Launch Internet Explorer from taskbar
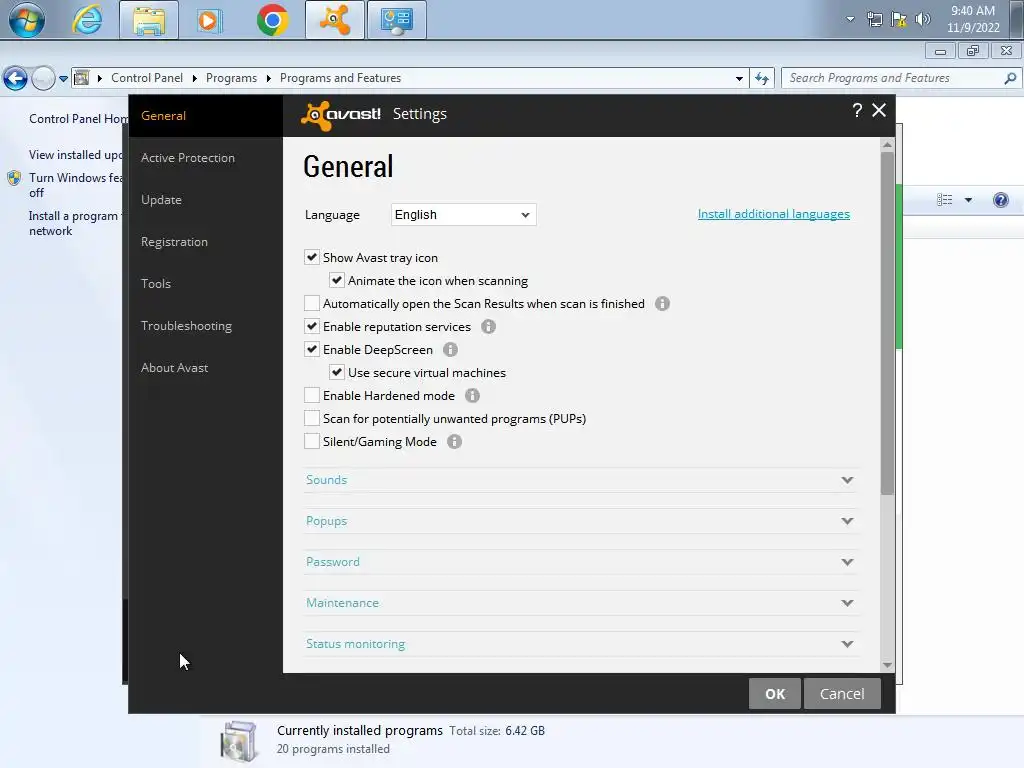The height and width of the screenshot is (768, 1024). point(87,20)
